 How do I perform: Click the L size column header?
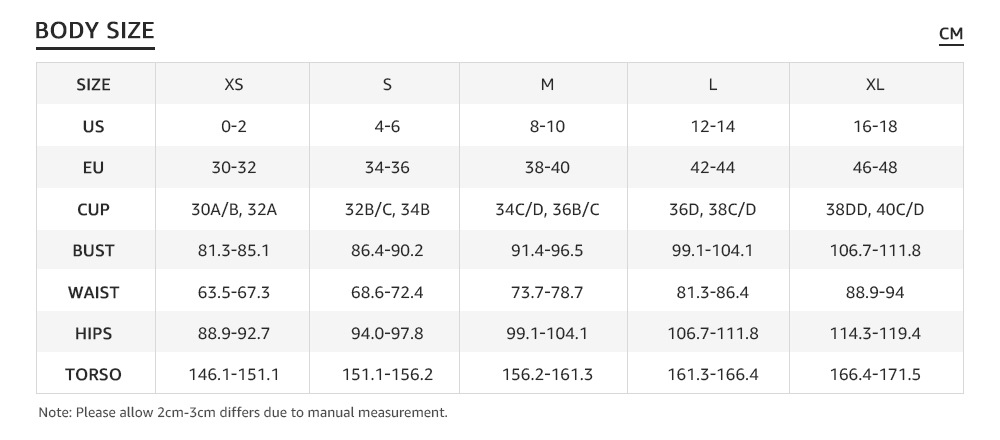(x=712, y=85)
